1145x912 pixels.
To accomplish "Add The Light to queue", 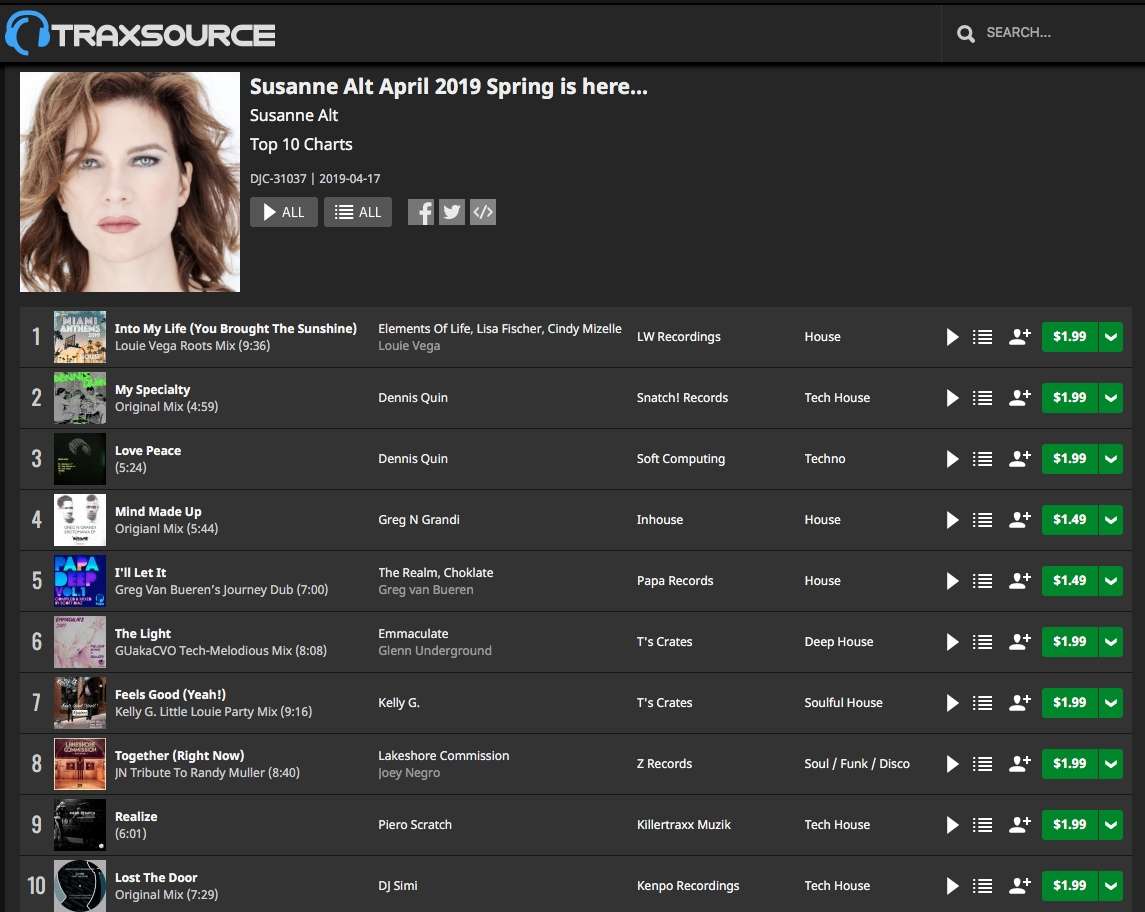I will [983, 642].
